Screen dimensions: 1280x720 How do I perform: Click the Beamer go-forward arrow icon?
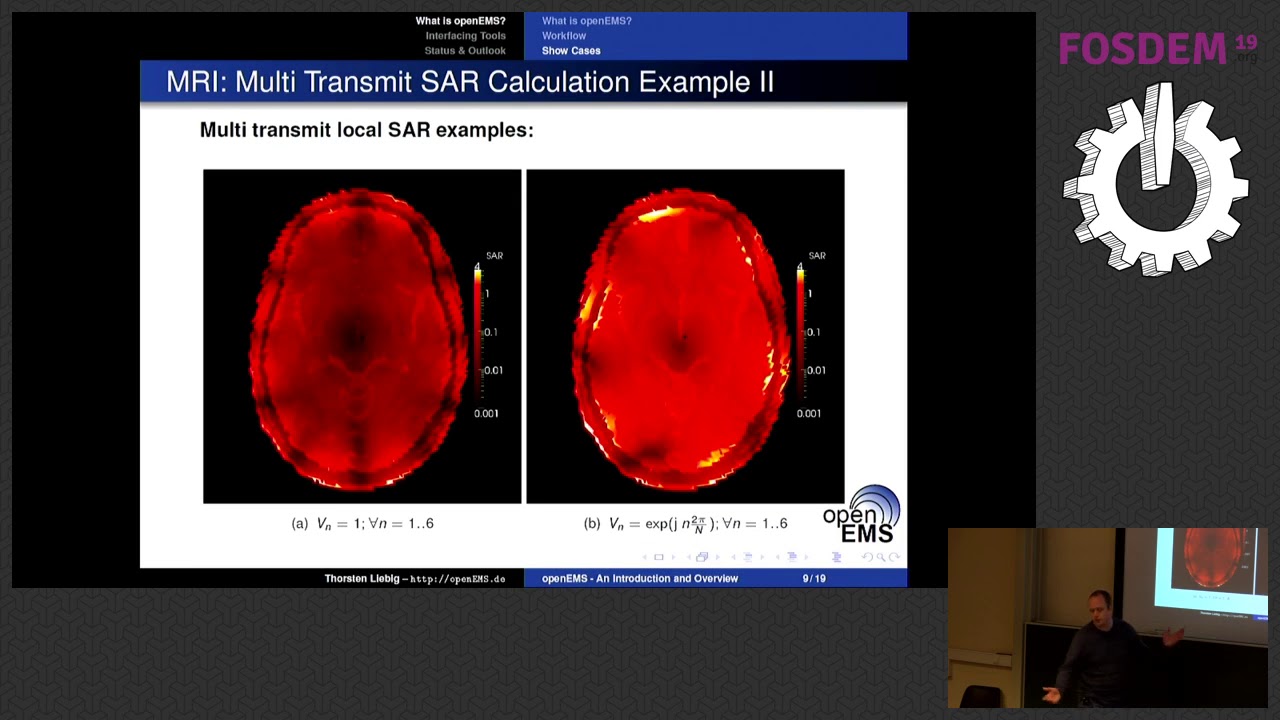pyautogui.click(x=894, y=557)
